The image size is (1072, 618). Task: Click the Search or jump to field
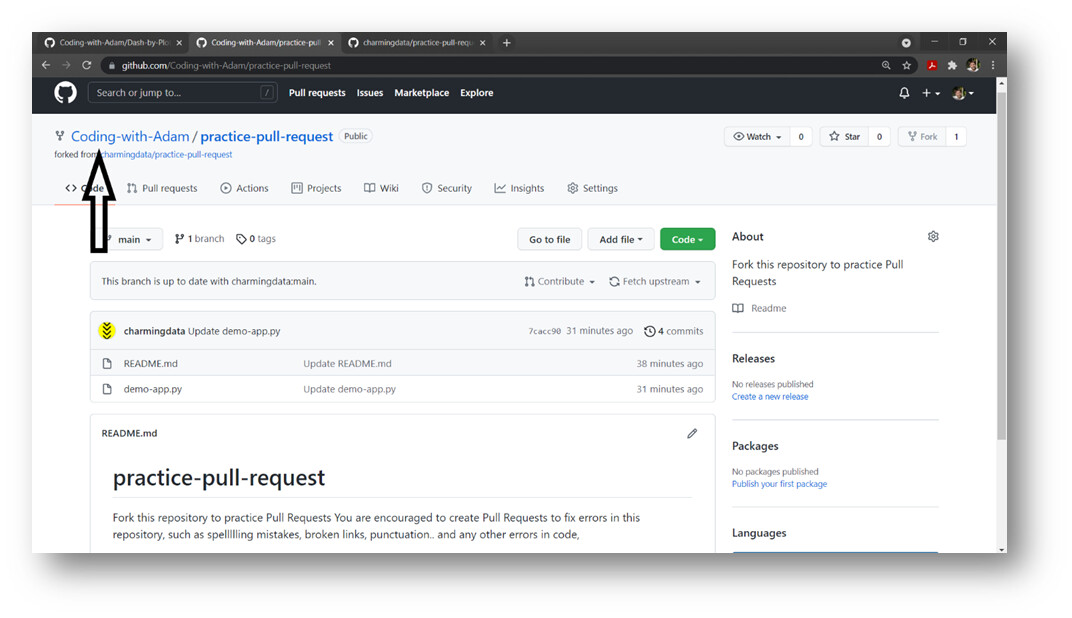[x=183, y=92]
